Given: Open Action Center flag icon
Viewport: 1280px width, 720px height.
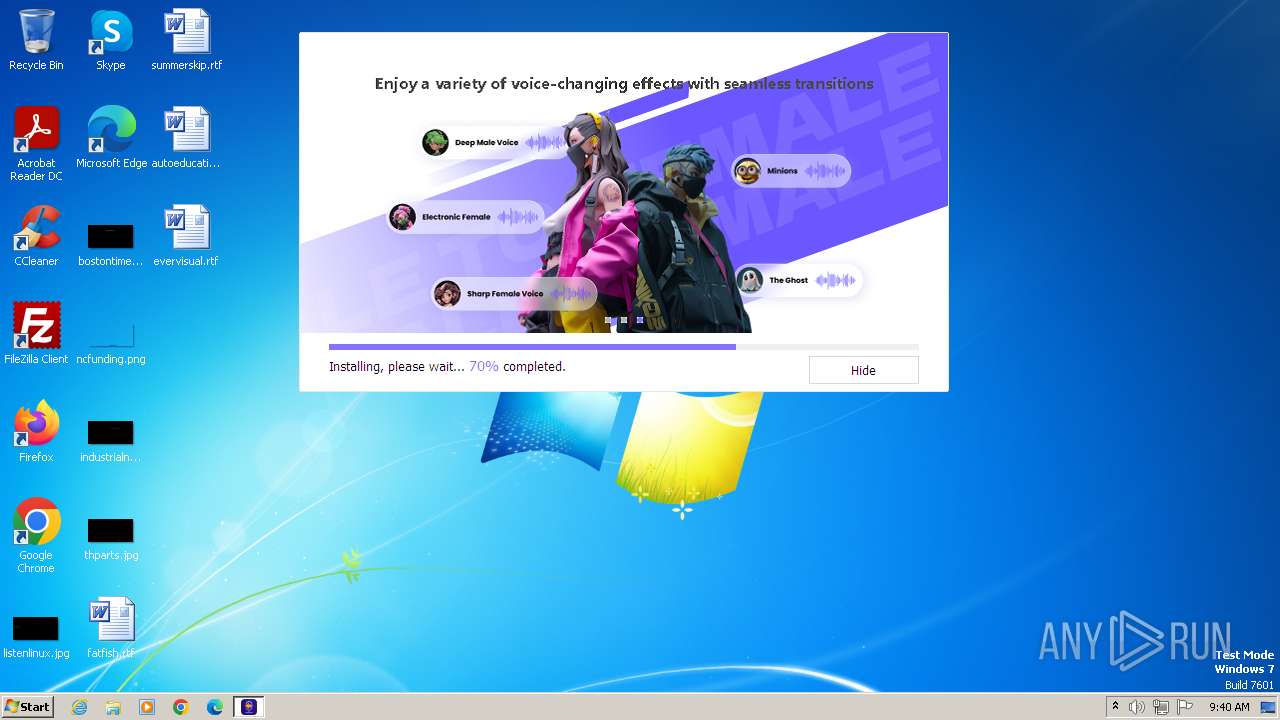Looking at the screenshot, I should tap(1185, 707).
